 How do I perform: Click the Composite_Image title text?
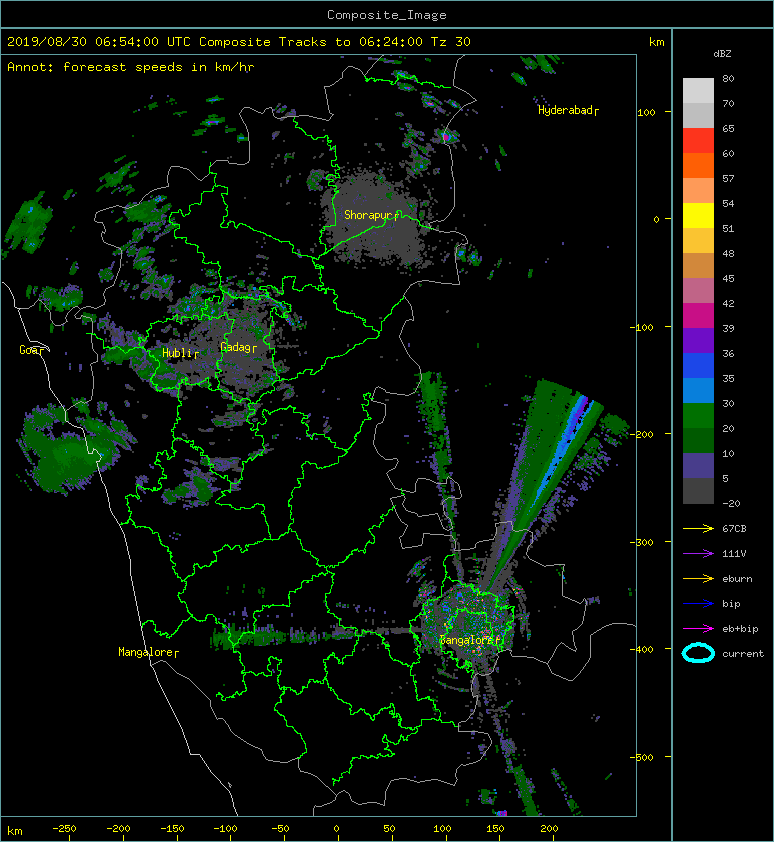(387, 15)
